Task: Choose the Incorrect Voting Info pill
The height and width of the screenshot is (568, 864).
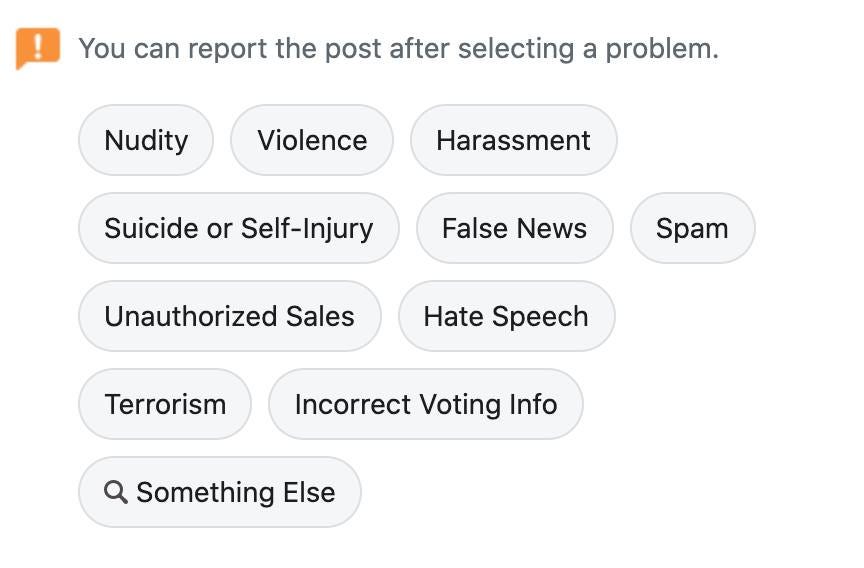Action: pos(426,404)
